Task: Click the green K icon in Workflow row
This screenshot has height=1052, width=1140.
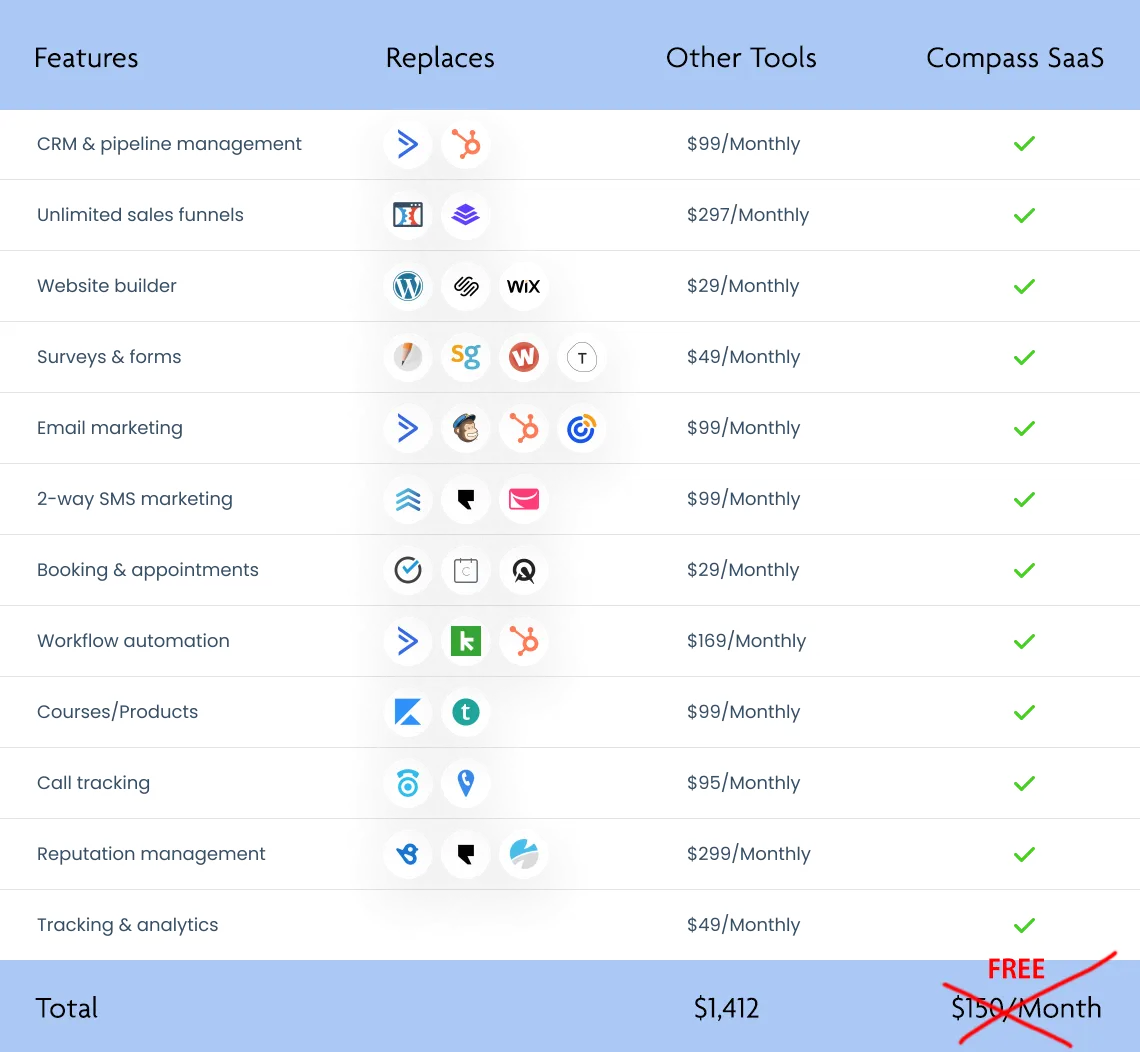Action: pyautogui.click(x=466, y=641)
